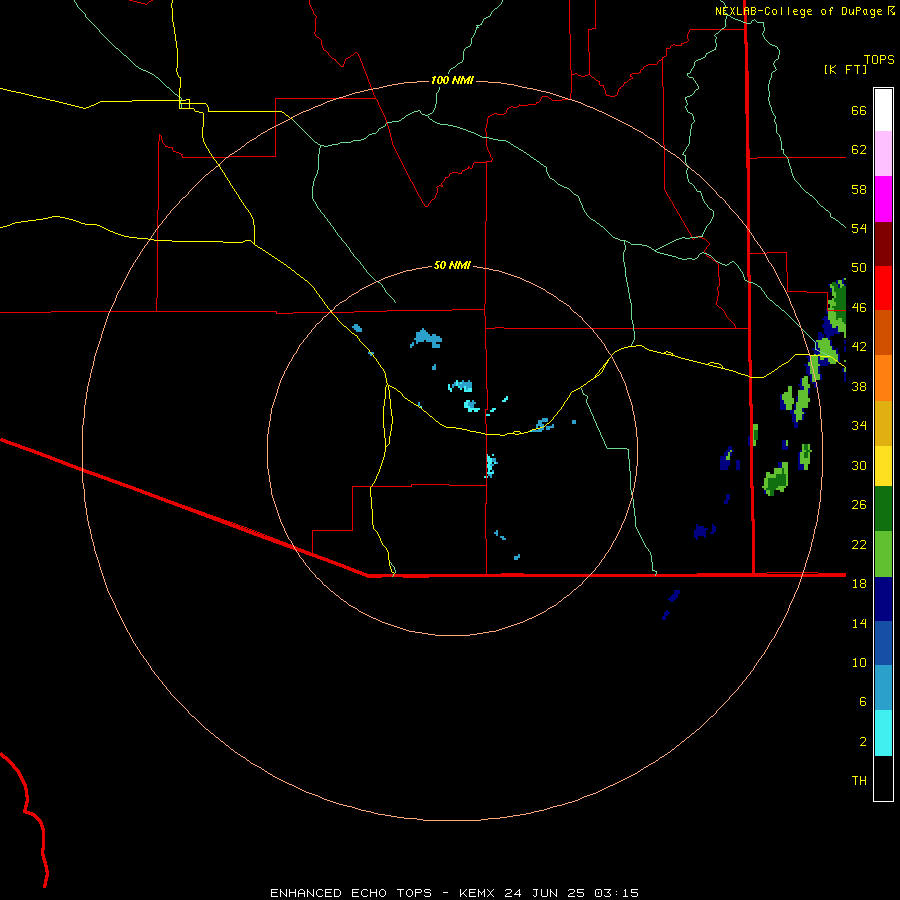Click the cyan swatch between 6 and 2
Image resolution: width=900 pixels, height=900 pixels.
click(883, 733)
